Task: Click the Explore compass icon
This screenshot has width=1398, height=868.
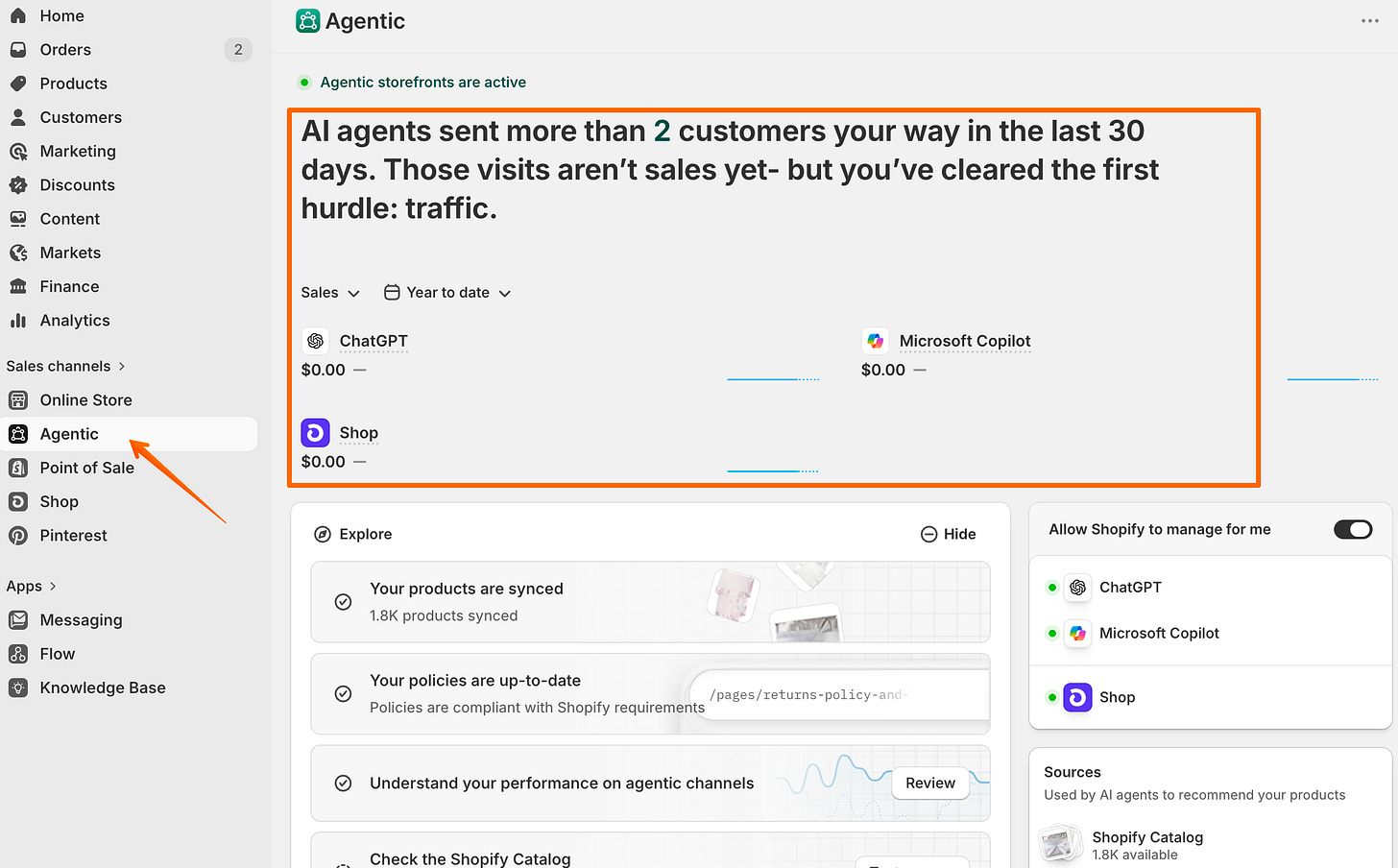Action: [323, 534]
